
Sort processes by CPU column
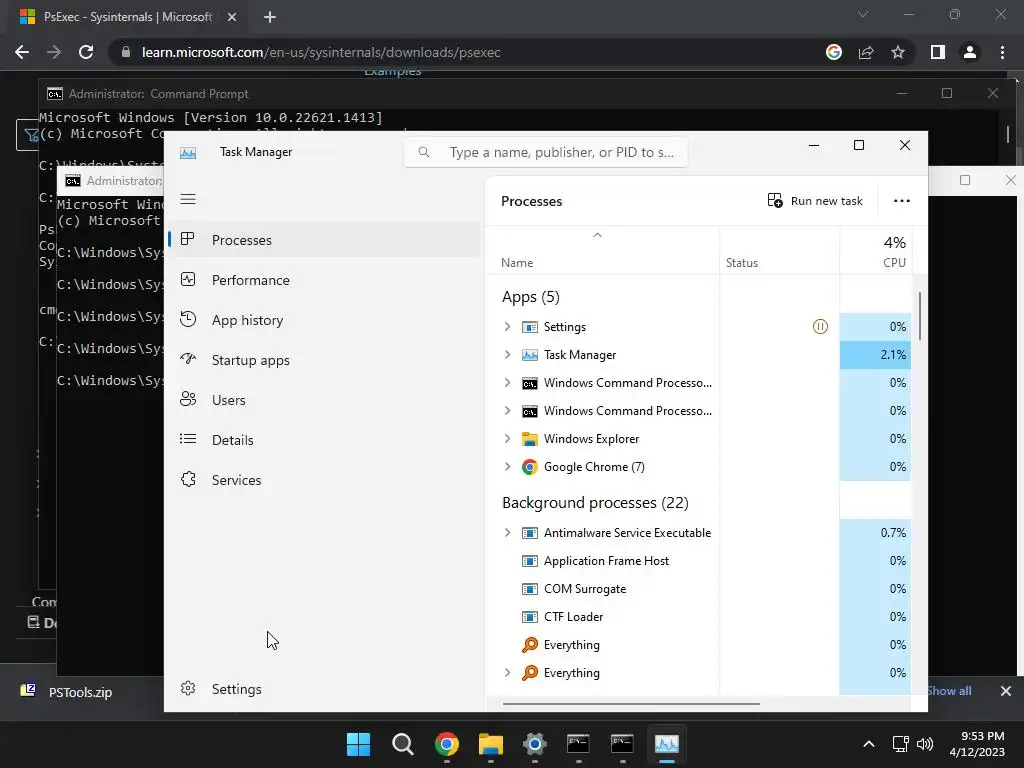point(876,251)
